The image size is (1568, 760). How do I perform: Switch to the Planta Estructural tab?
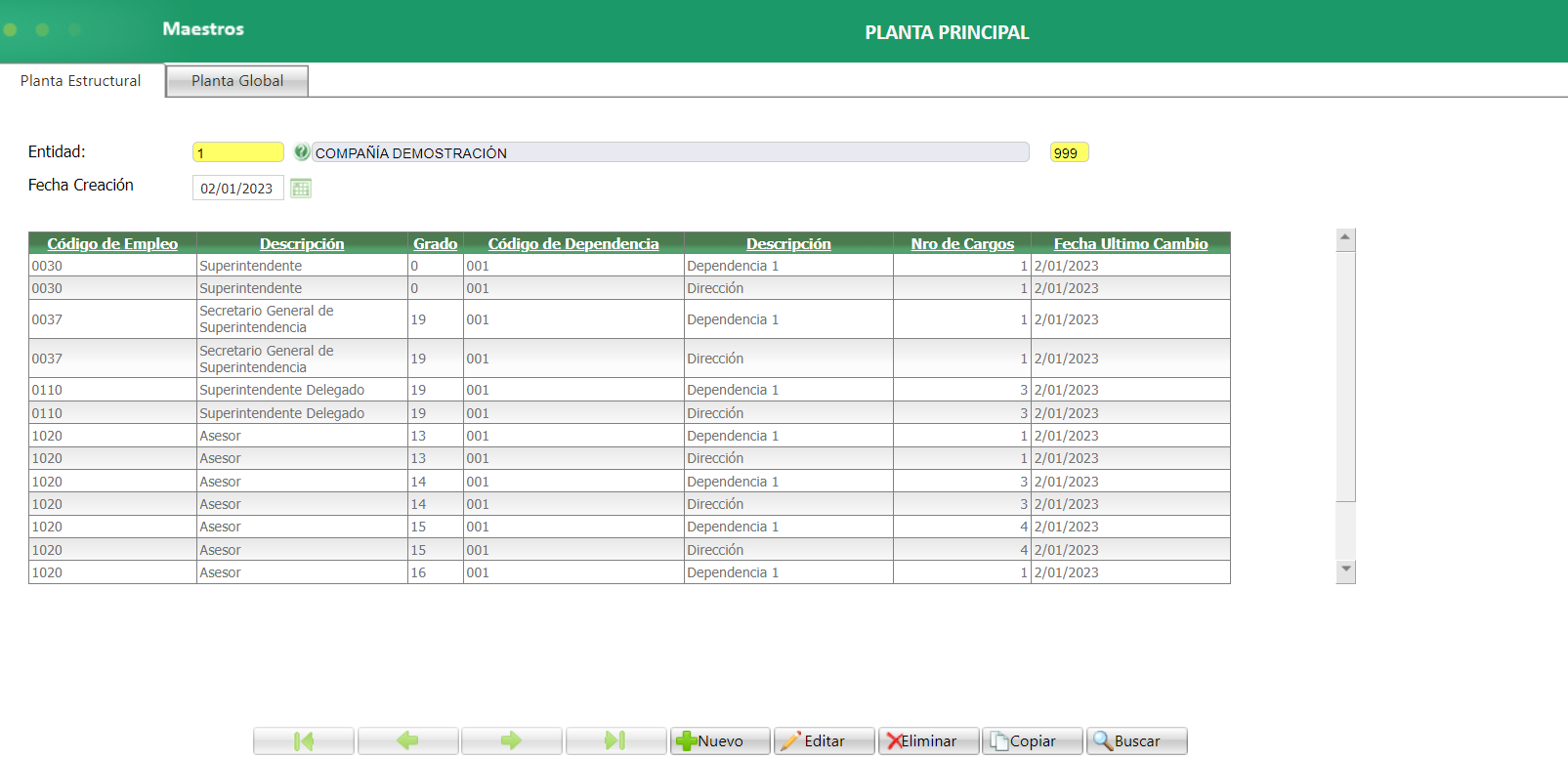[81, 81]
